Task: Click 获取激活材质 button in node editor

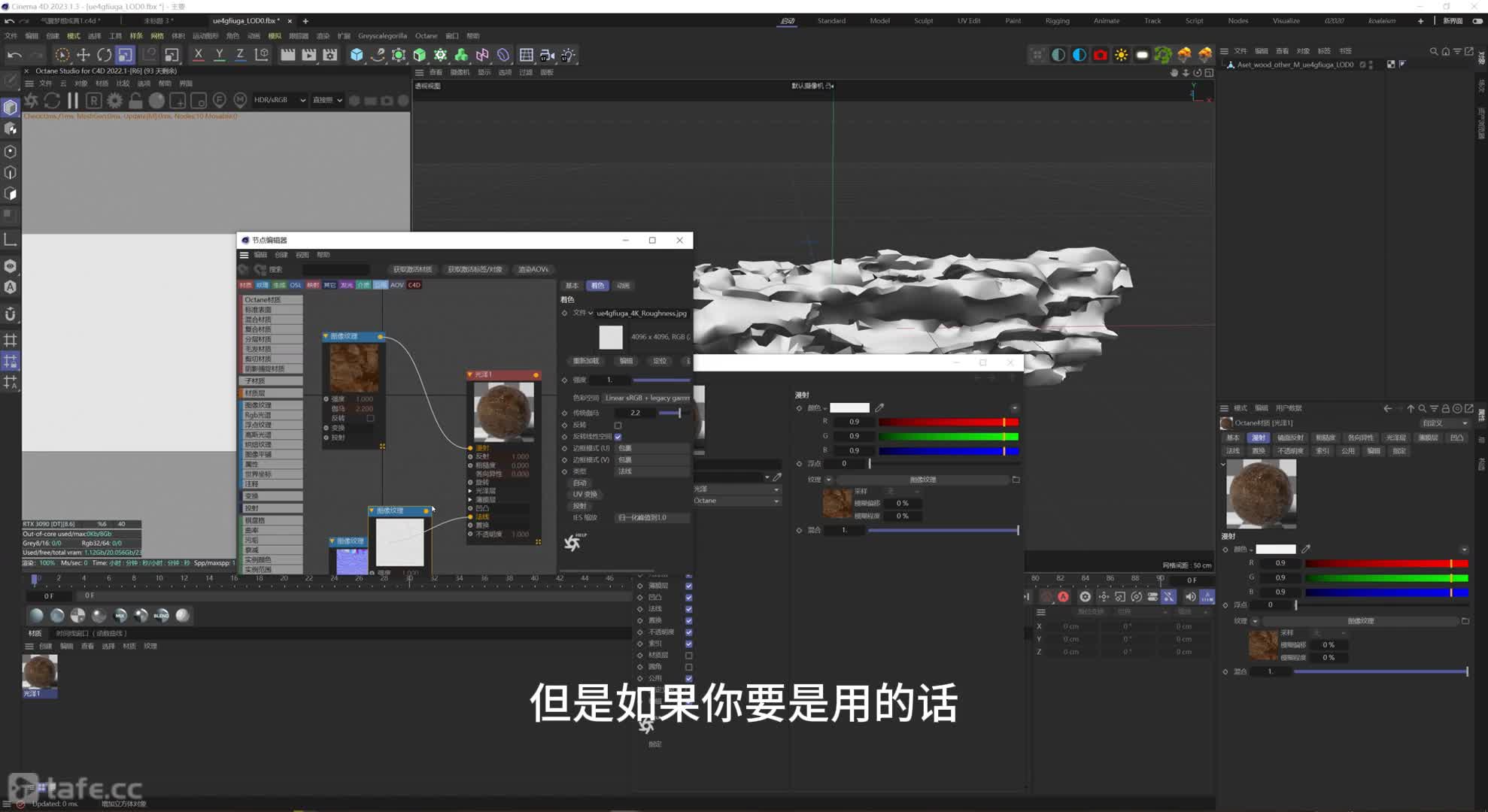Action: (x=412, y=269)
